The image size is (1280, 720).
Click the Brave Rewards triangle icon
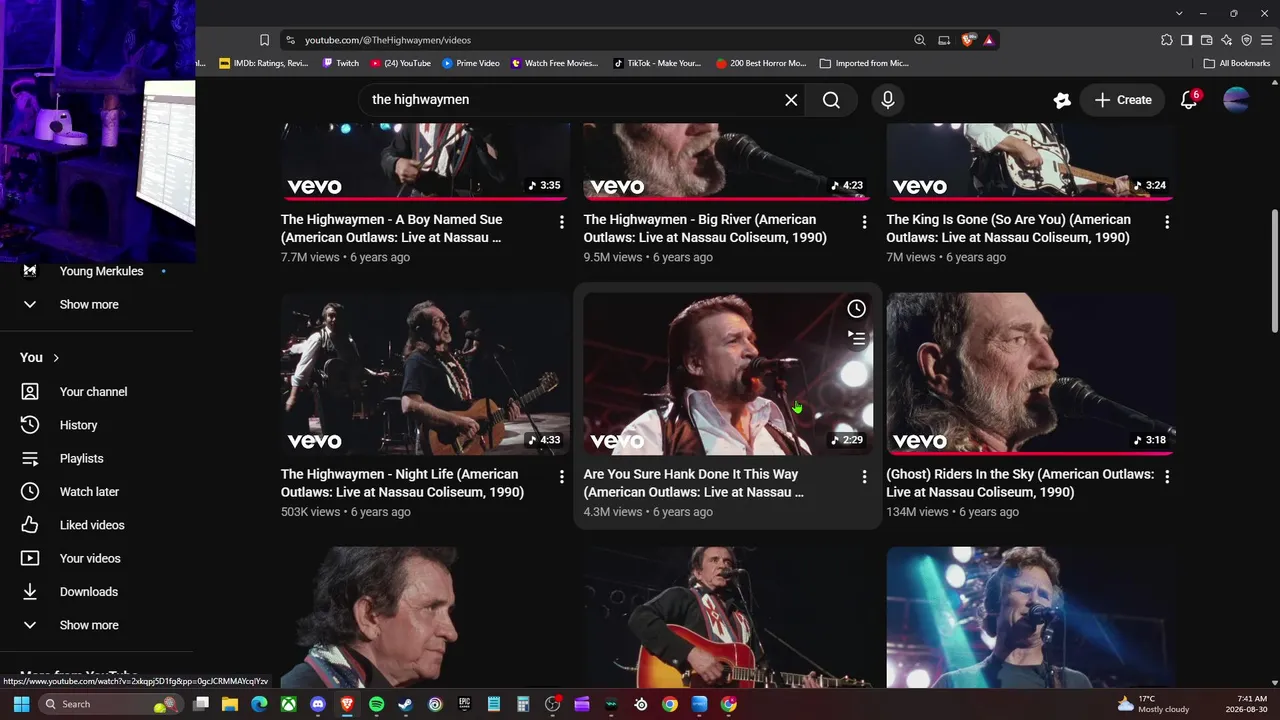tap(988, 40)
